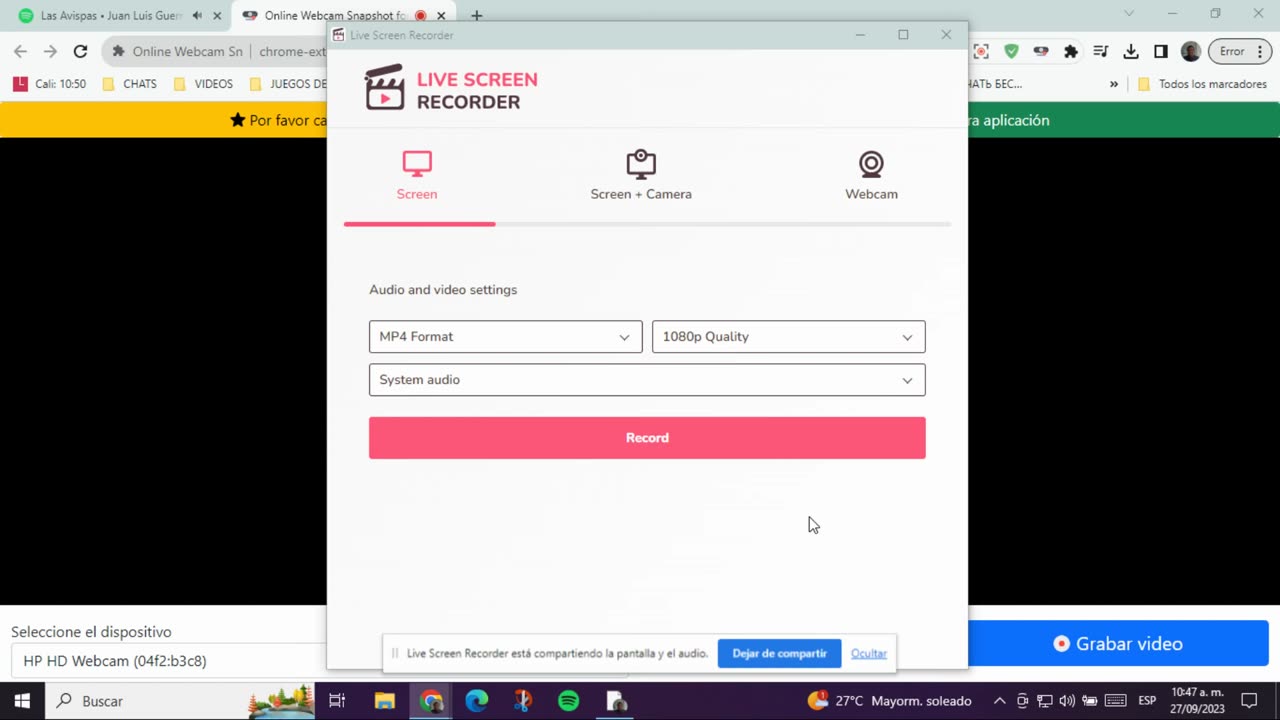Click the Chrome profile avatar

(x=1190, y=52)
